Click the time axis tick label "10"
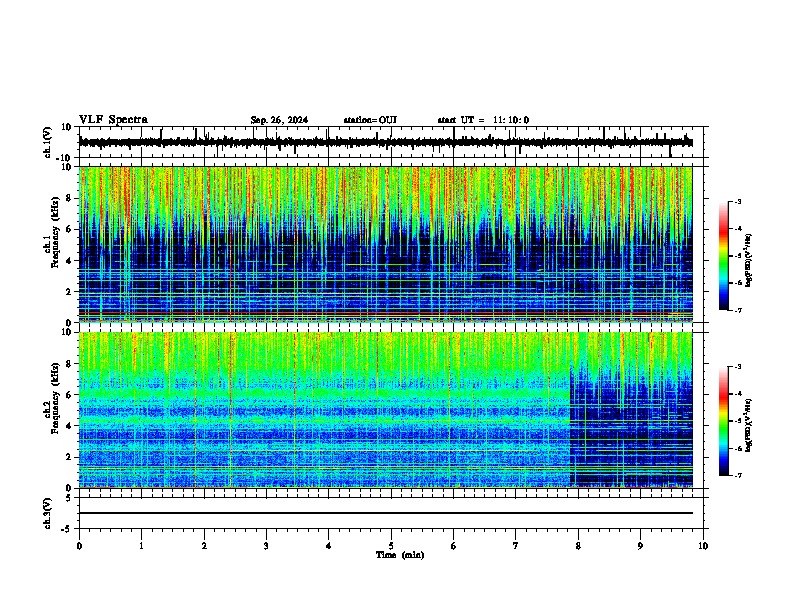This screenshot has height=612, width=792. click(x=703, y=546)
